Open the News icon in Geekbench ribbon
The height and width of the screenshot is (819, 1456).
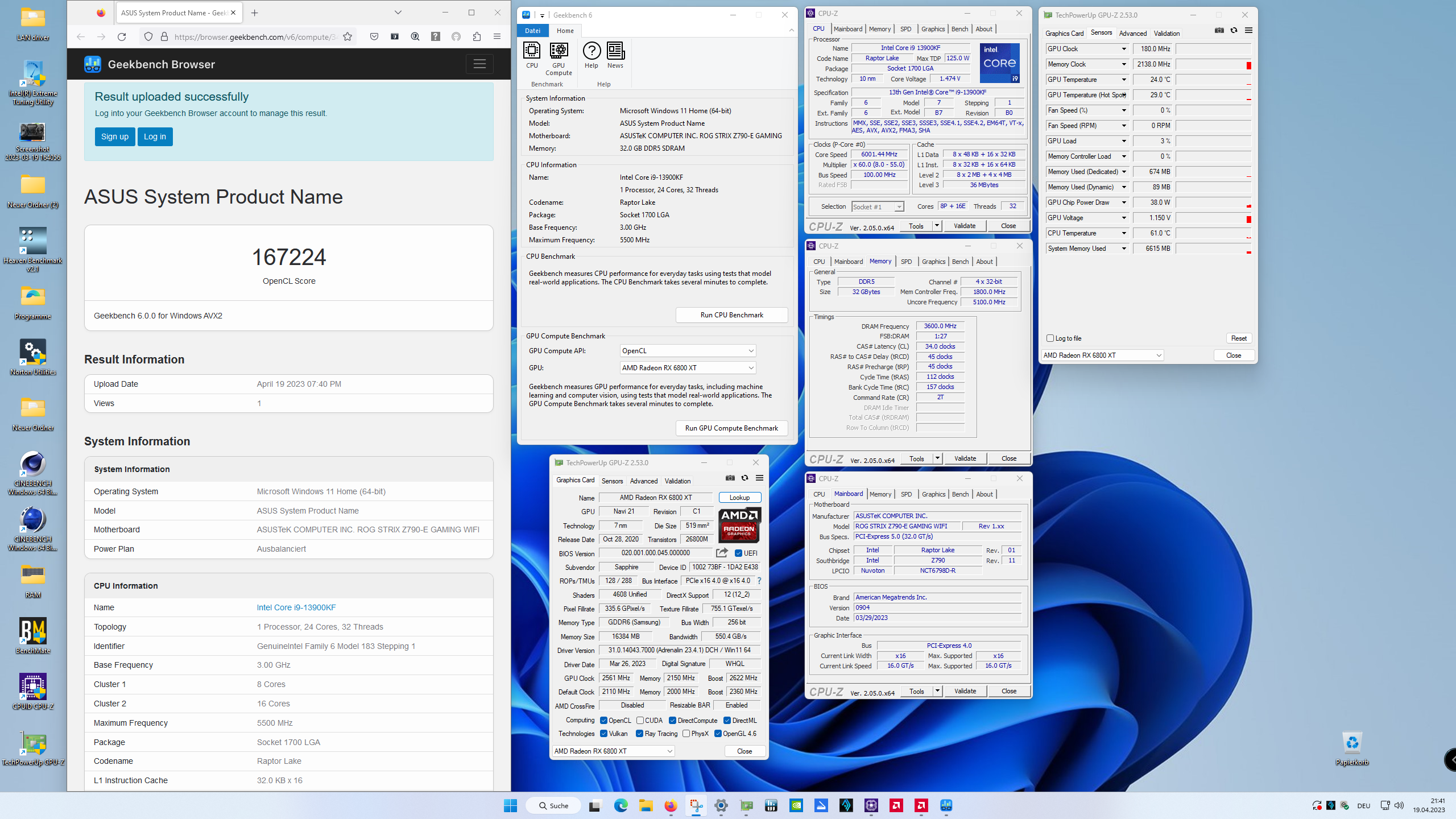click(x=615, y=55)
